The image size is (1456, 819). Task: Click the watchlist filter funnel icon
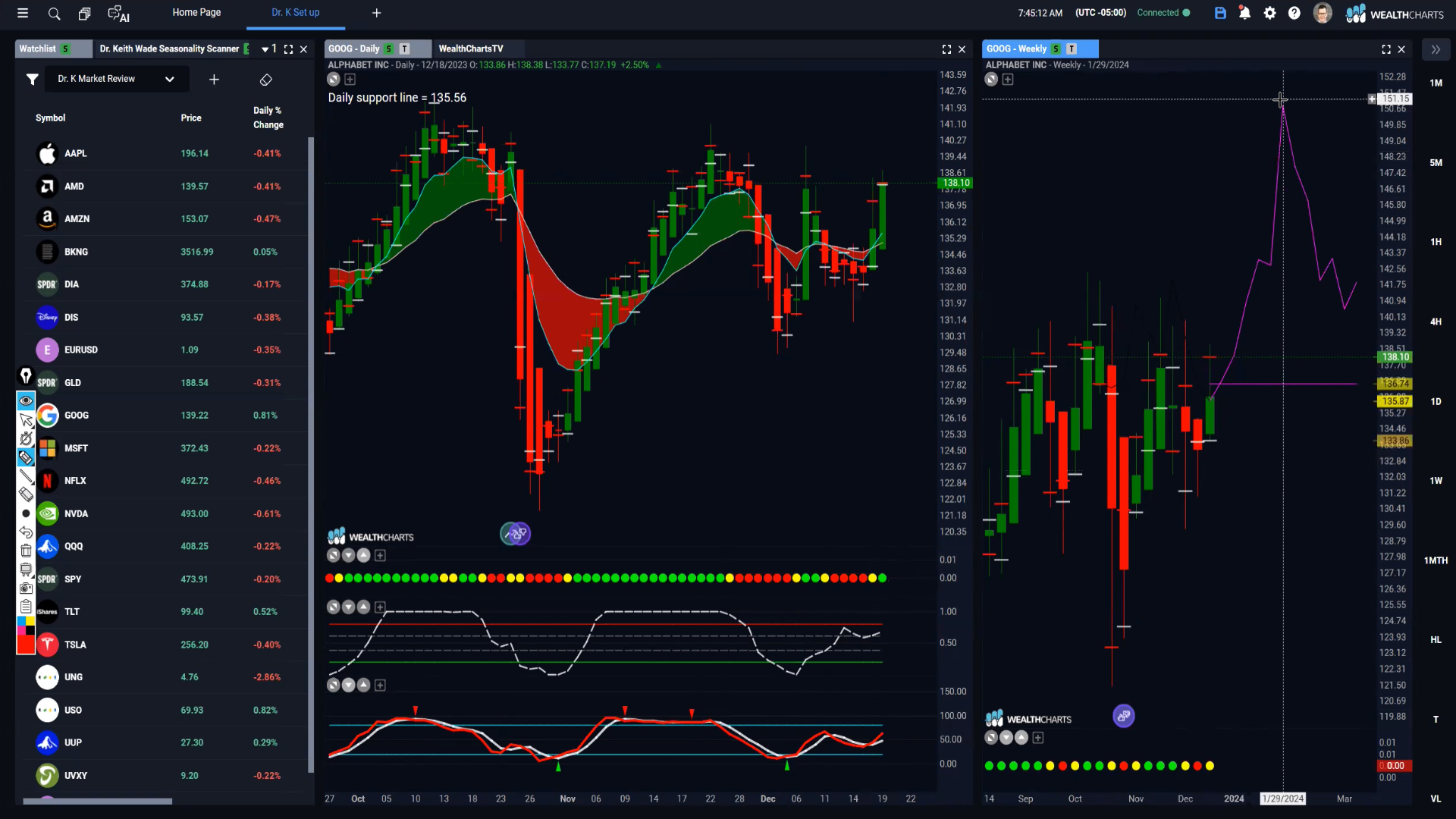(x=33, y=79)
